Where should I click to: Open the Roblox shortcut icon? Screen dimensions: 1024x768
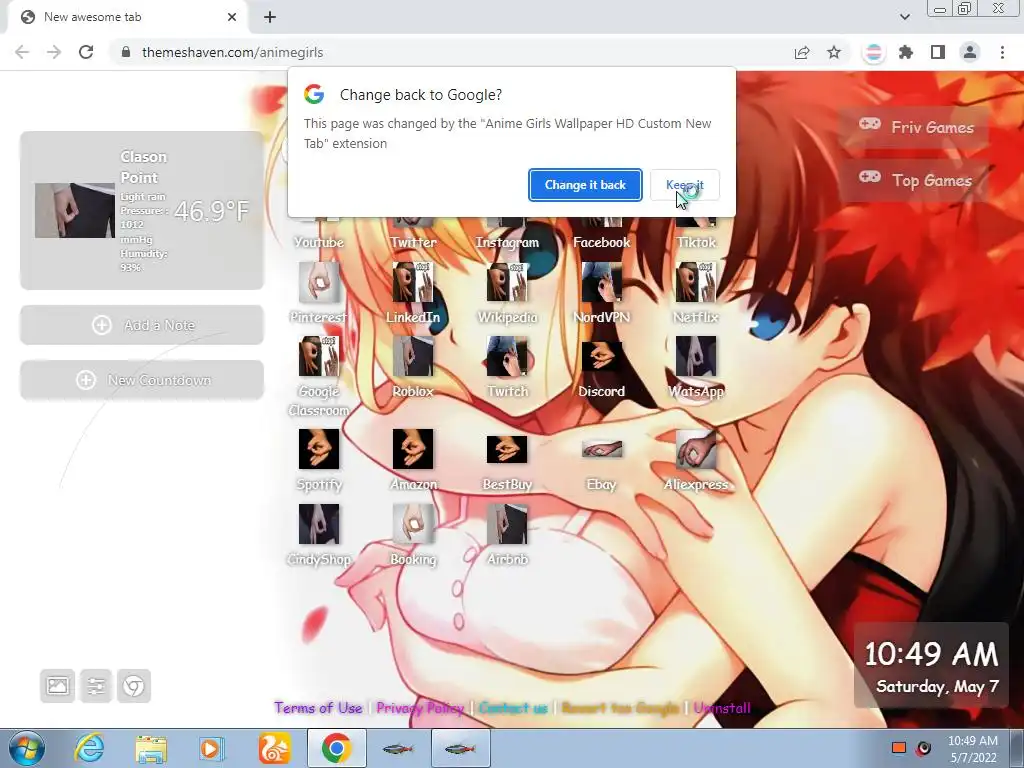pyautogui.click(x=413, y=357)
